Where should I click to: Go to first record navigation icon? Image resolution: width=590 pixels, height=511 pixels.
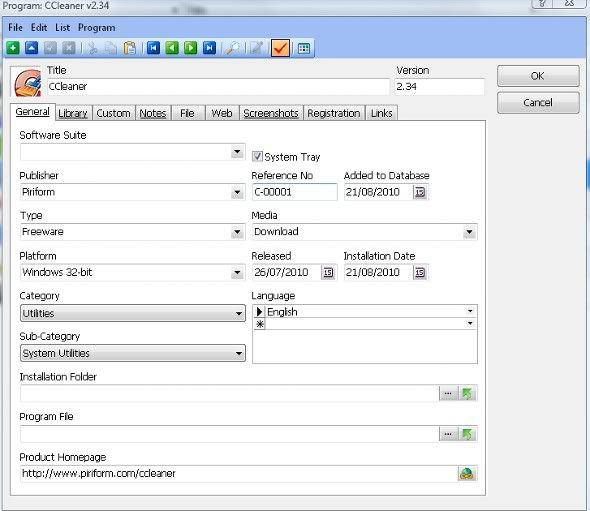[x=154, y=48]
